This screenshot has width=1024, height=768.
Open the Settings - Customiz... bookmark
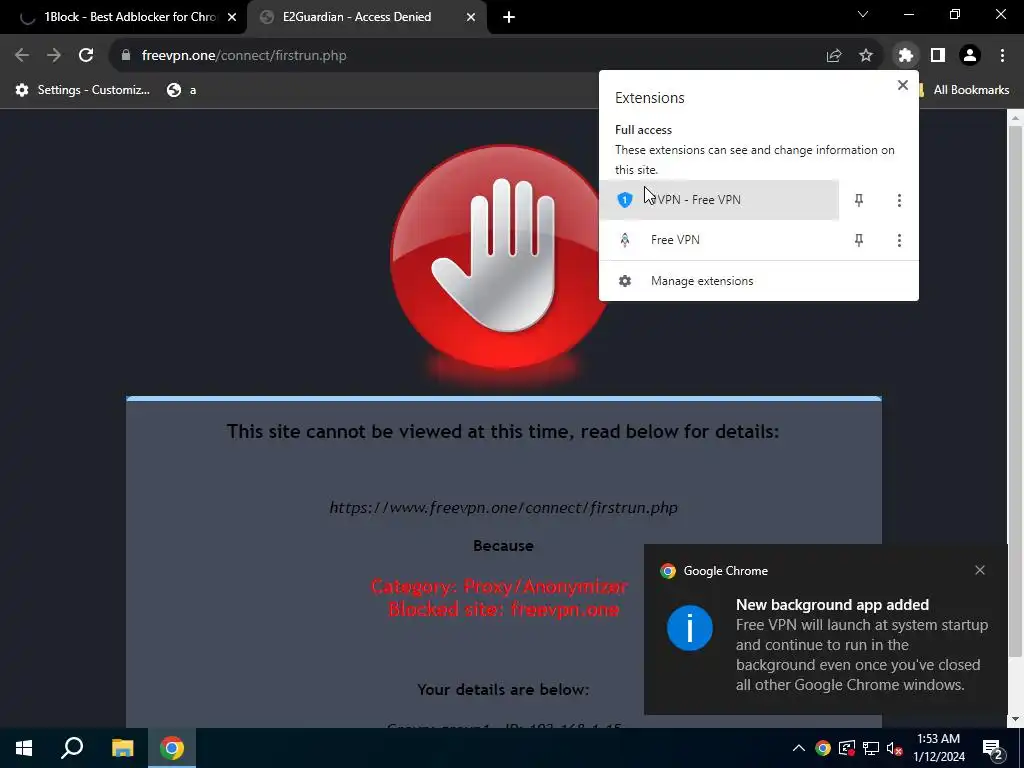click(82, 90)
